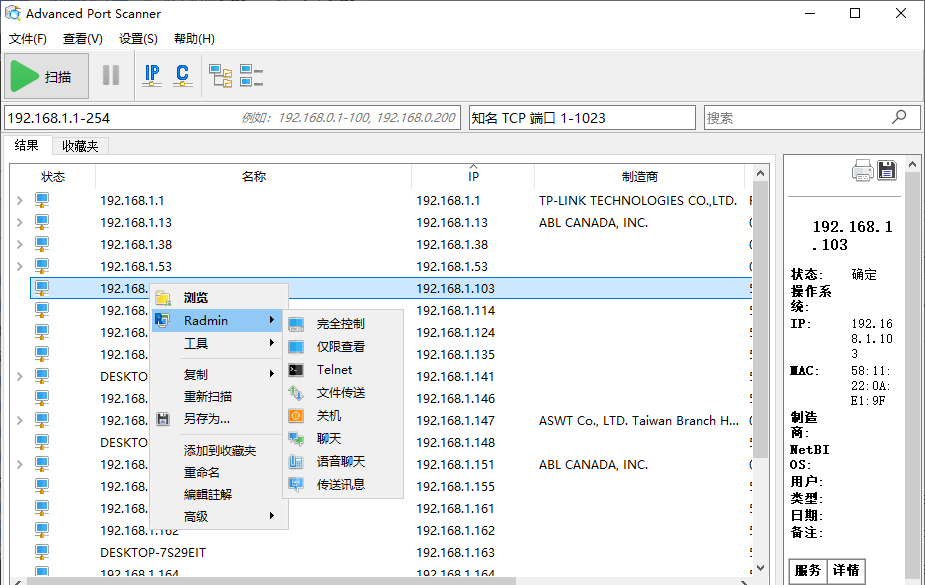Expand the 192.168.1.147 row

(x=19, y=420)
